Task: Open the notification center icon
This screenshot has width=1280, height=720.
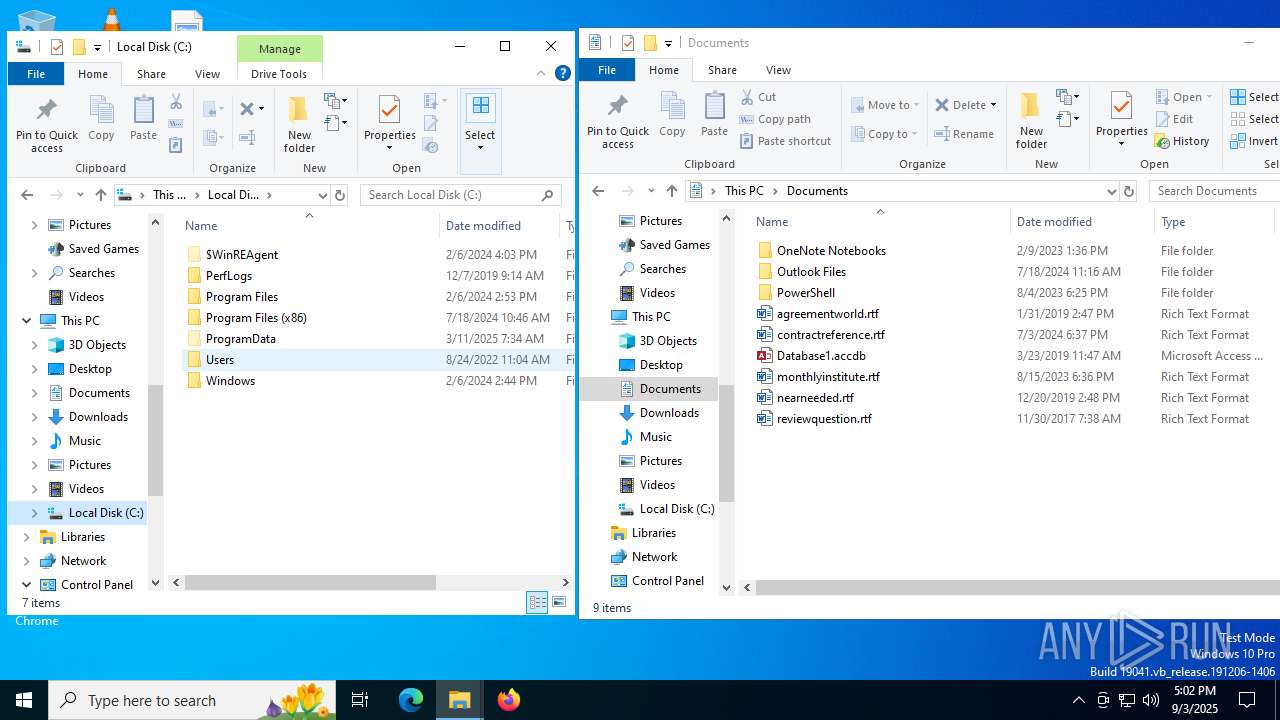Action: pos(1247,700)
